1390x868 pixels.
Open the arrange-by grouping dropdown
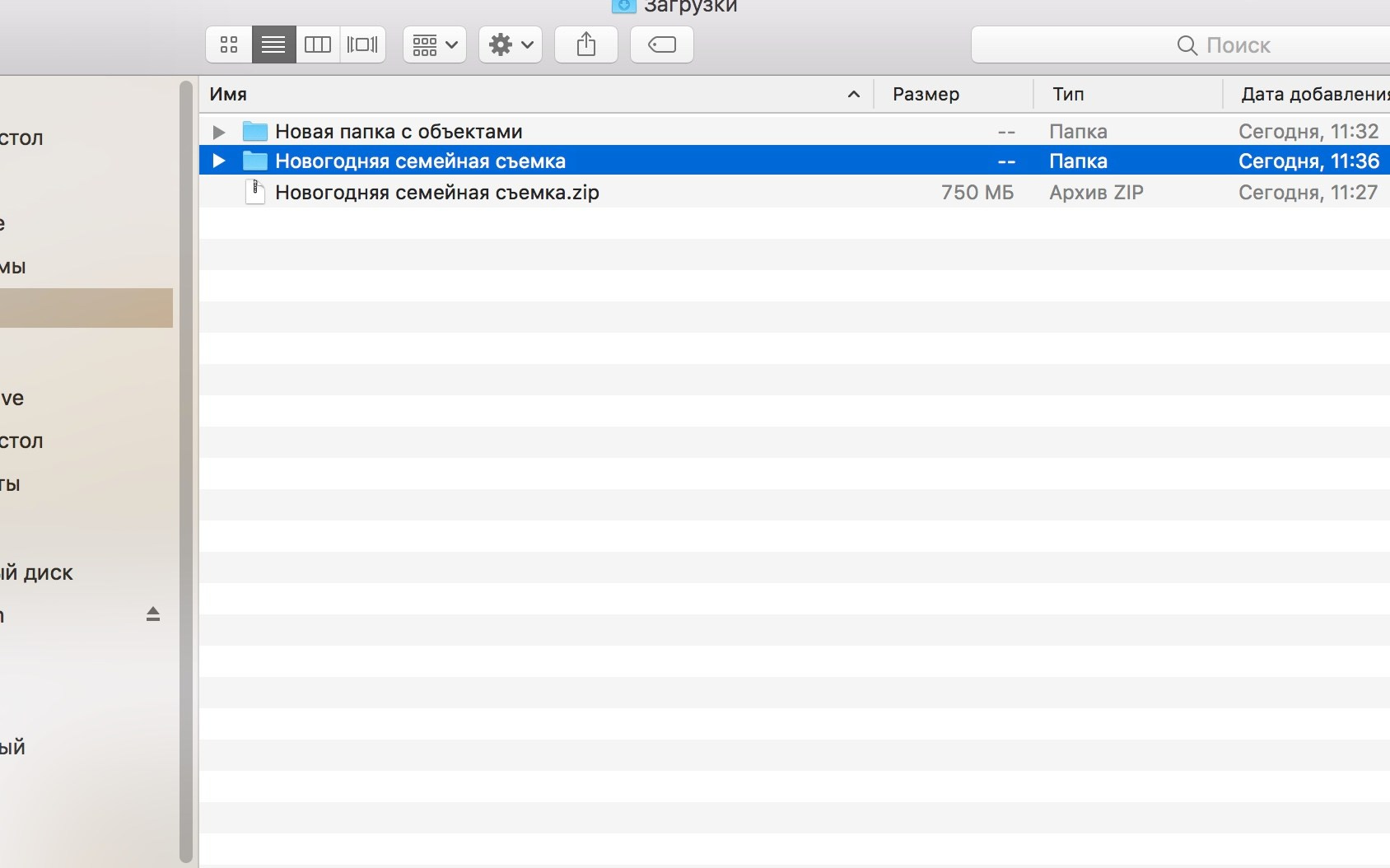[x=435, y=44]
